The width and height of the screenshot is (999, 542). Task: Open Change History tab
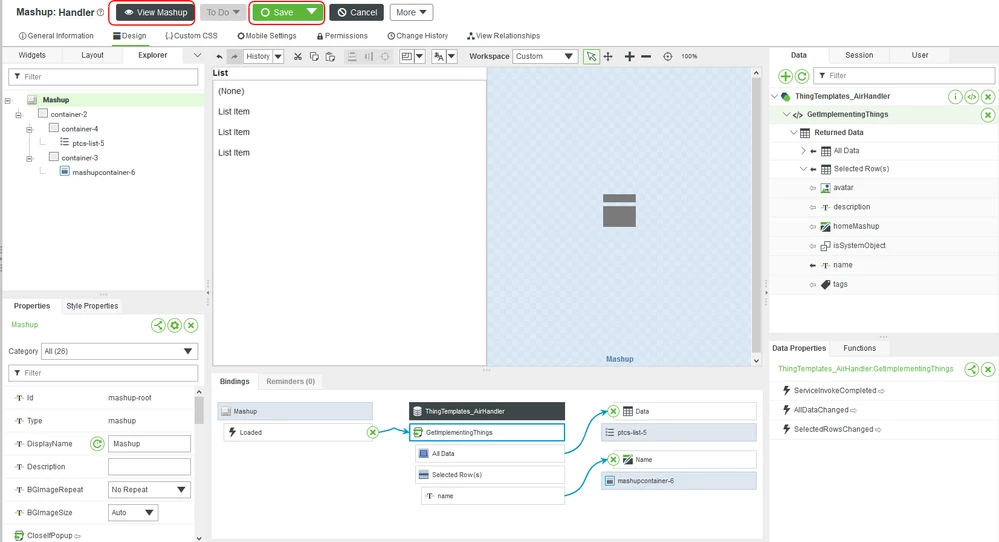417,36
